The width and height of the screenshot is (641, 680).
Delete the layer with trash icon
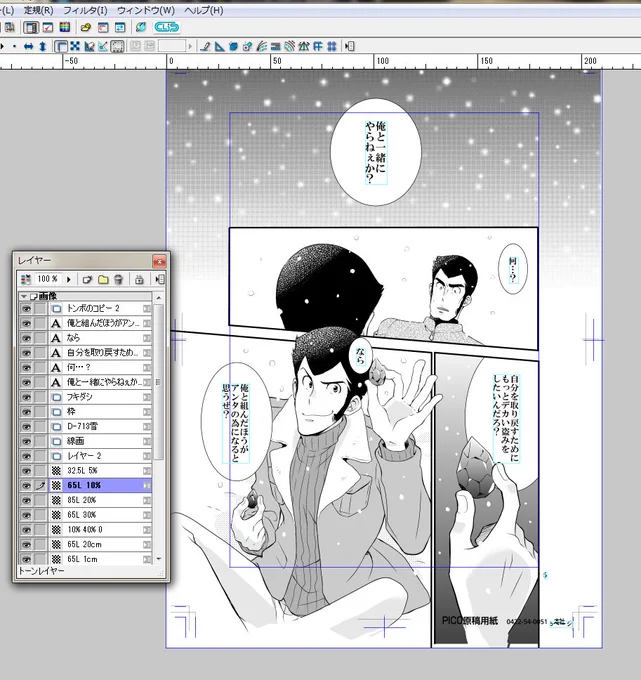click(118, 279)
